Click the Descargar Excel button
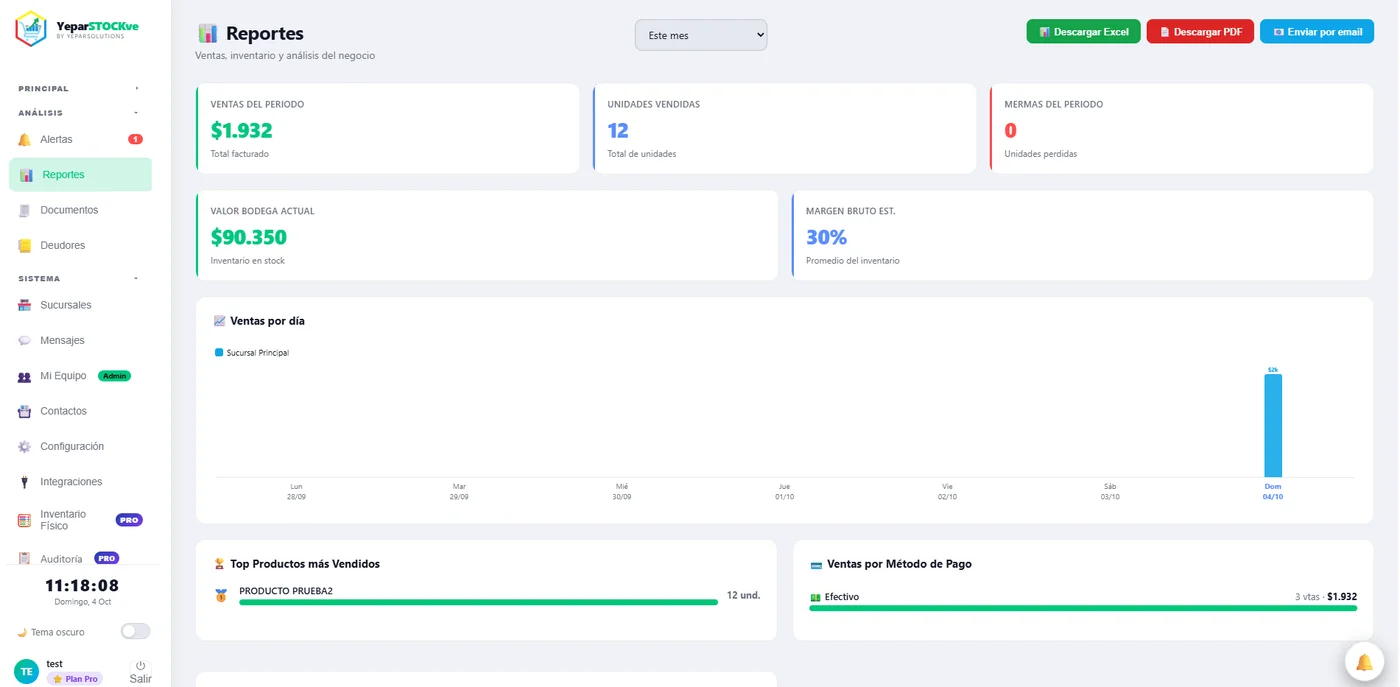Image resolution: width=1400 pixels, height=687 pixels. point(1083,32)
